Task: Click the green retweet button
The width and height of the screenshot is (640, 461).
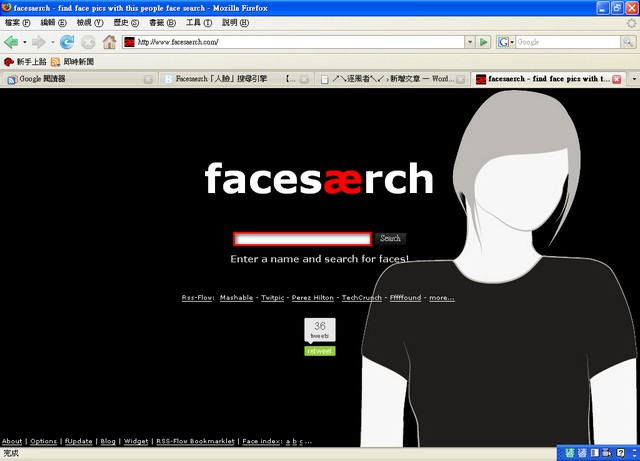Action: 320,351
